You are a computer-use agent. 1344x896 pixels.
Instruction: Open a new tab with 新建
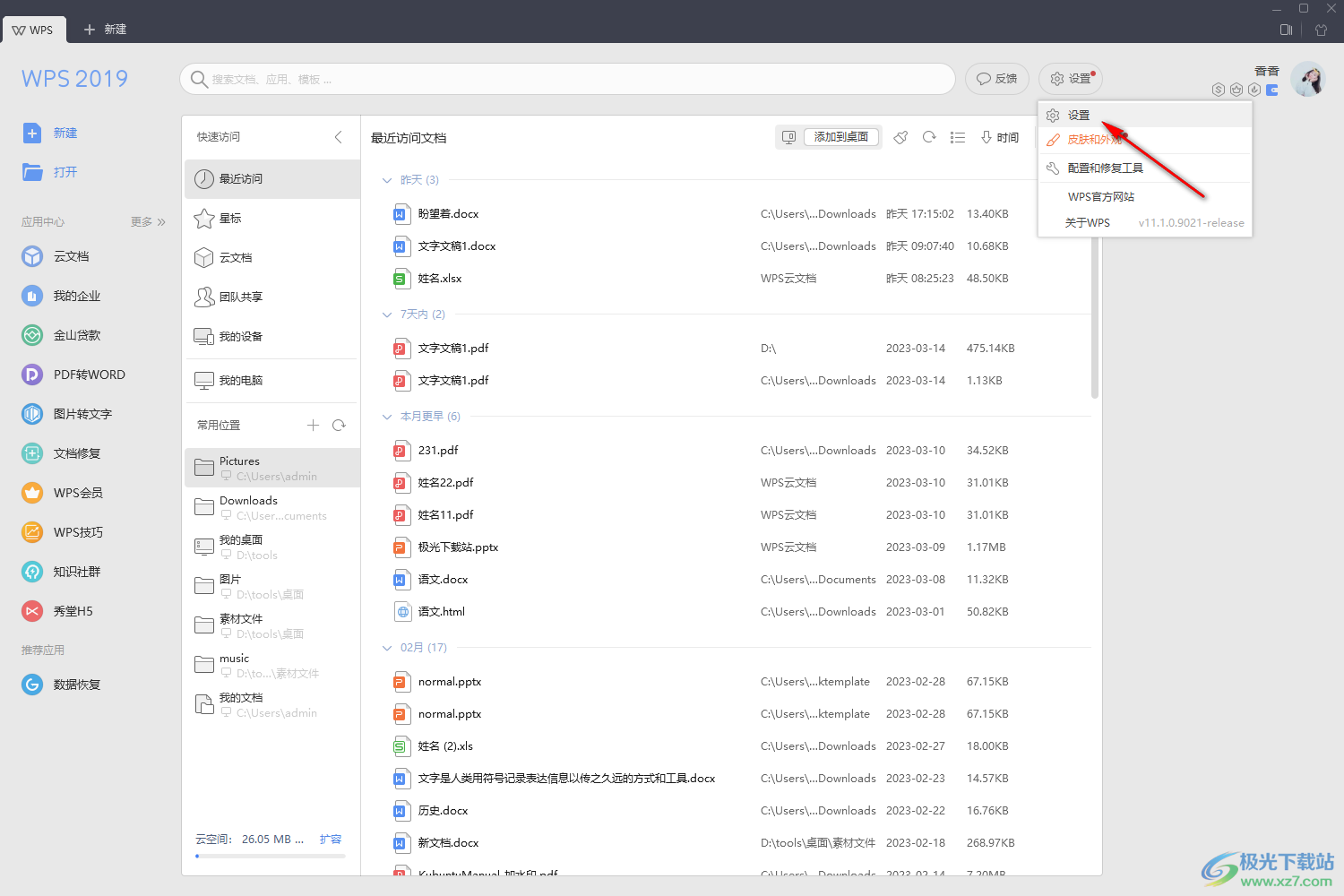(105, 30)
